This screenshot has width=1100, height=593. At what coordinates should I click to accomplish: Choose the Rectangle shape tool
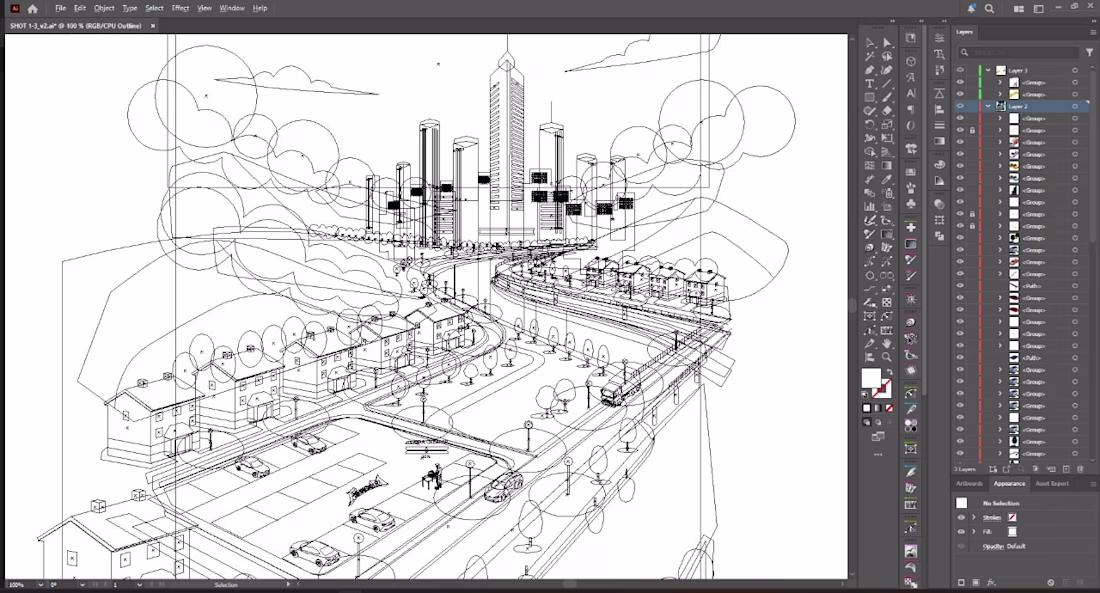[870, 98]
